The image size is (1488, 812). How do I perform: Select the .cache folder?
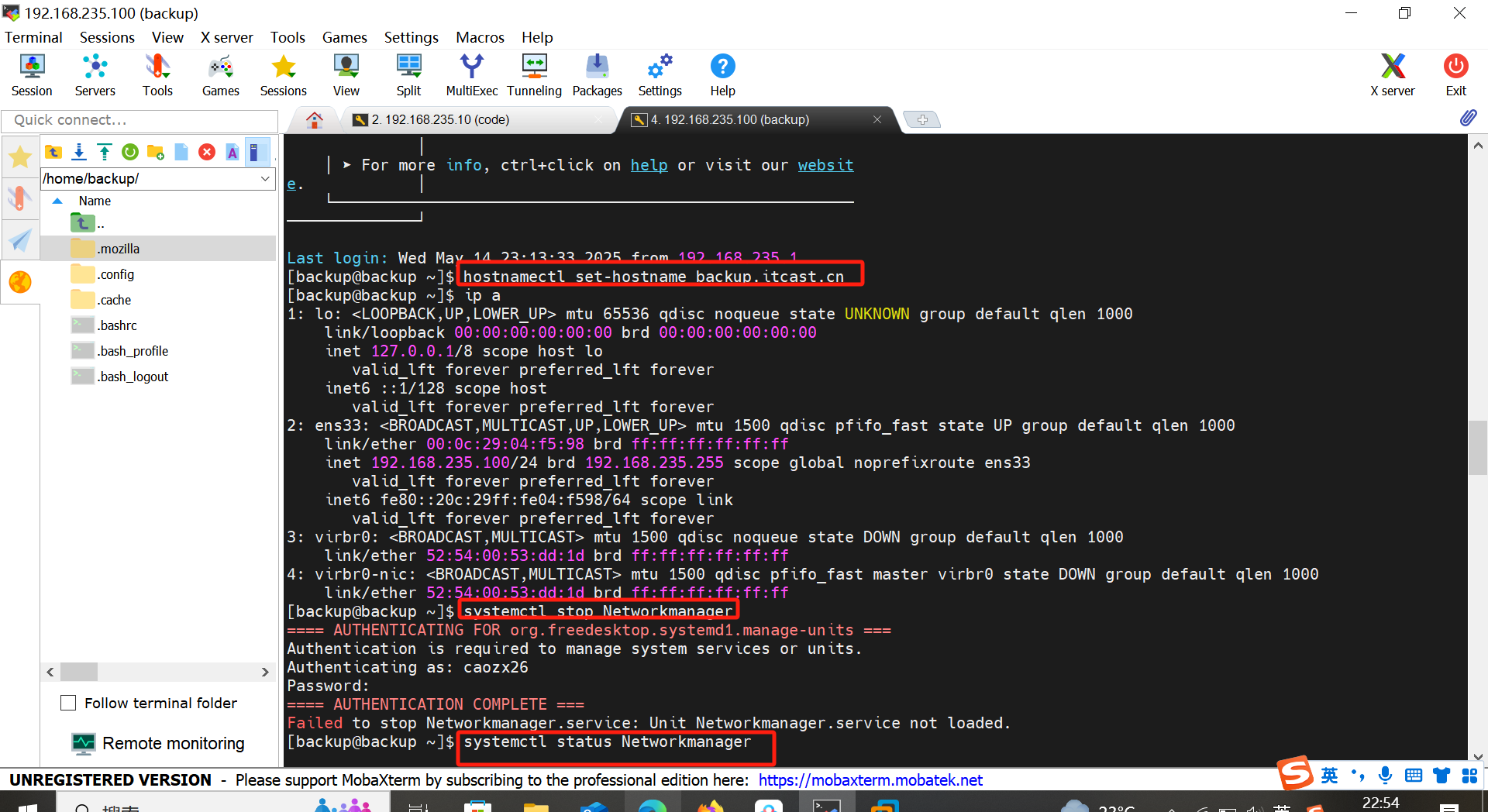point(158,300)
